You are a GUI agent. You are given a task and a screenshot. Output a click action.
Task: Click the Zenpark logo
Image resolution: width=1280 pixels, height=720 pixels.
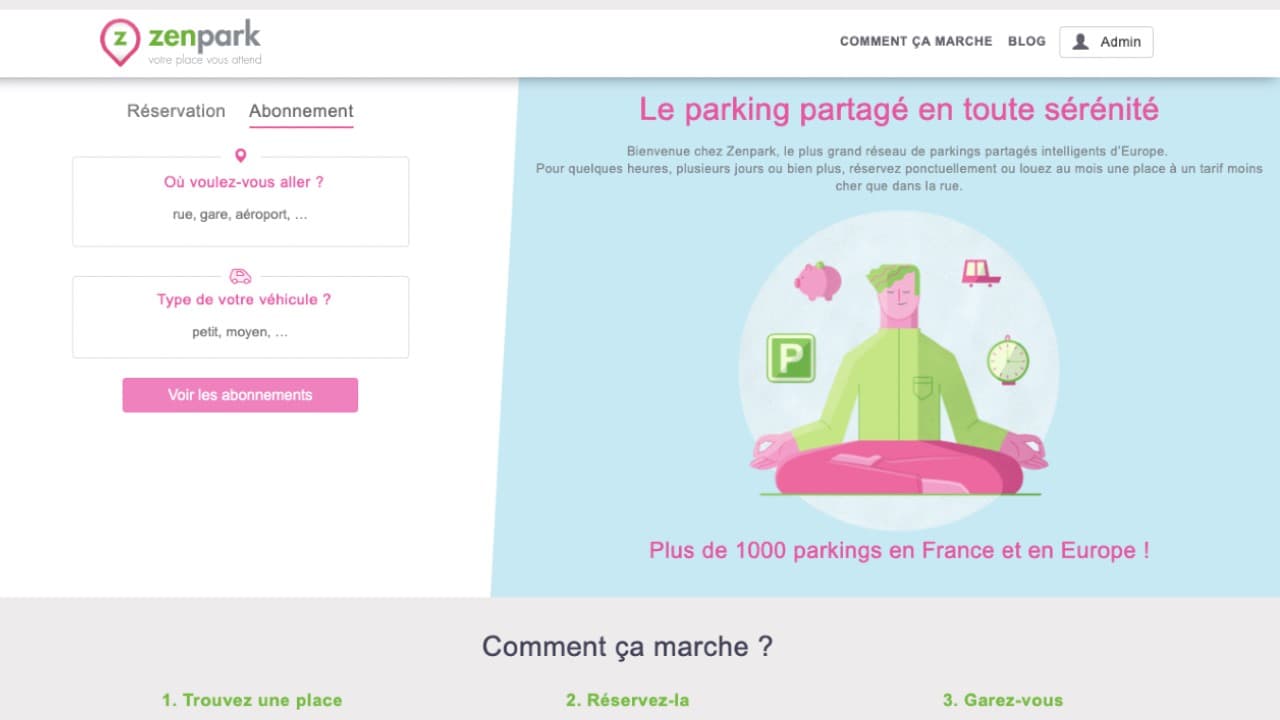click(181, 43)
